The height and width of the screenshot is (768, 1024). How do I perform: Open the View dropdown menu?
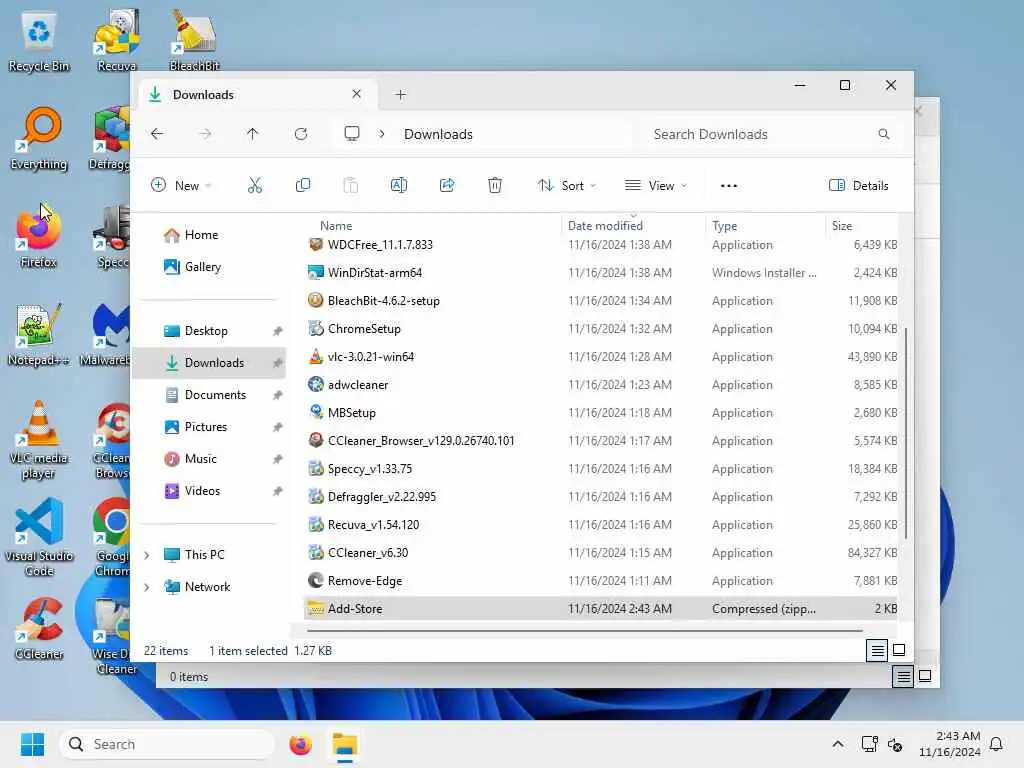pyautogui.click(x=656, y=185)
